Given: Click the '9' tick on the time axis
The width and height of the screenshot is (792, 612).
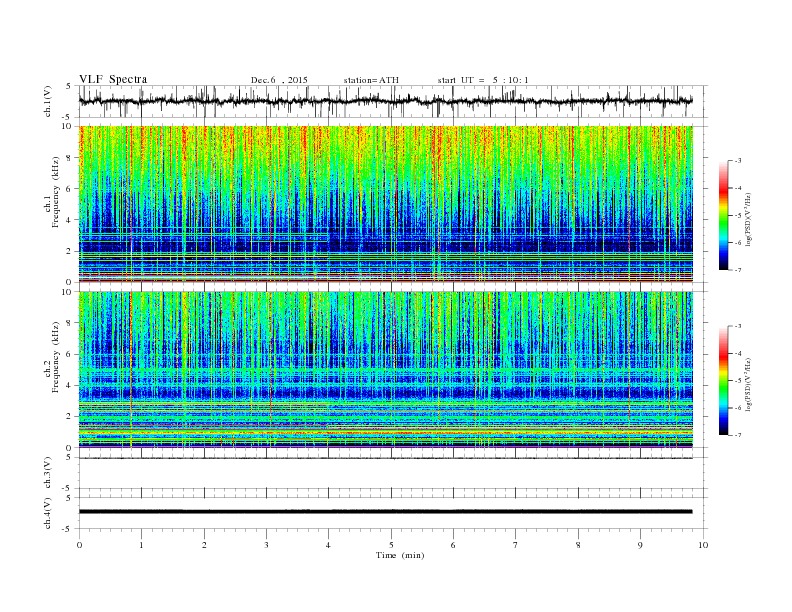Looking at the screenshot, I should [x=640, y=545].
